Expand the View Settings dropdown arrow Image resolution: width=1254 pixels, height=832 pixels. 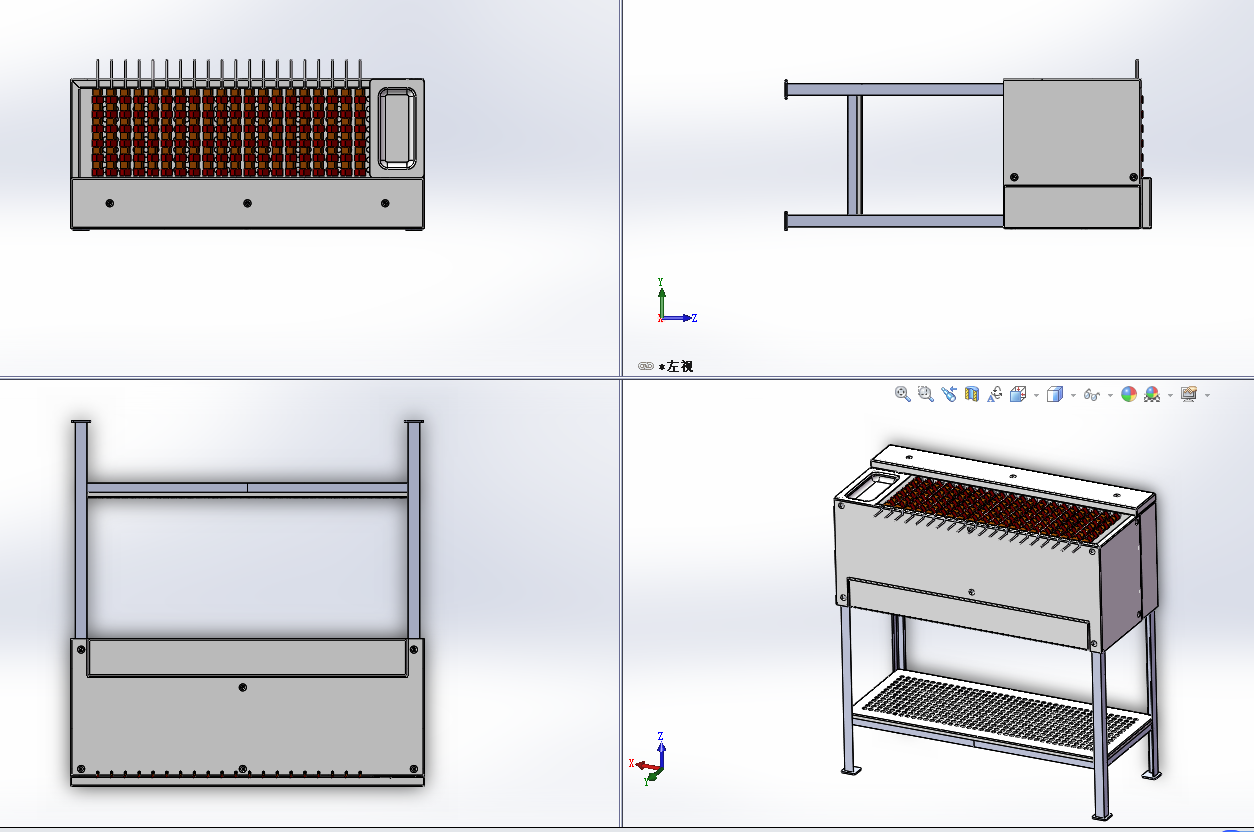[x=1208, y=395]
